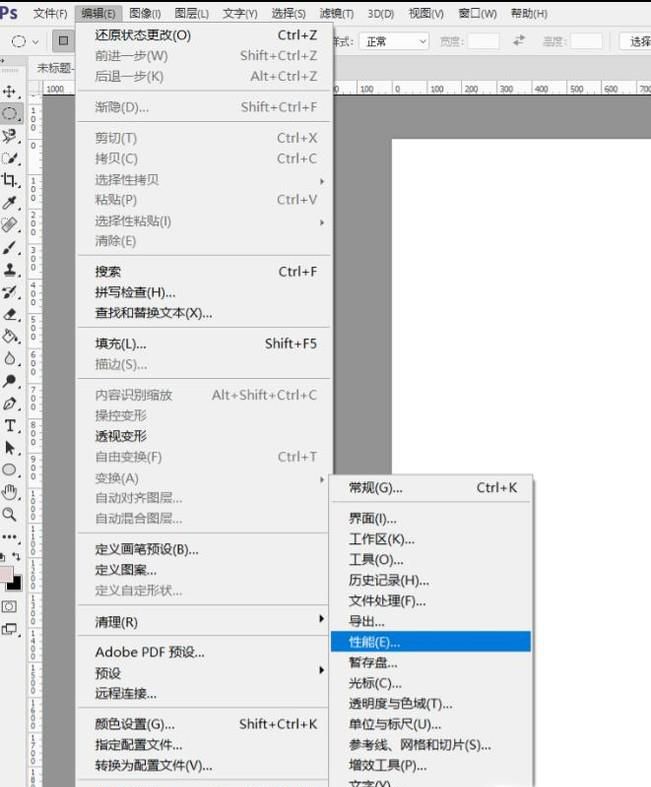Select the Path Selection tool
The image size is (651, 787).
click(10, 448)
